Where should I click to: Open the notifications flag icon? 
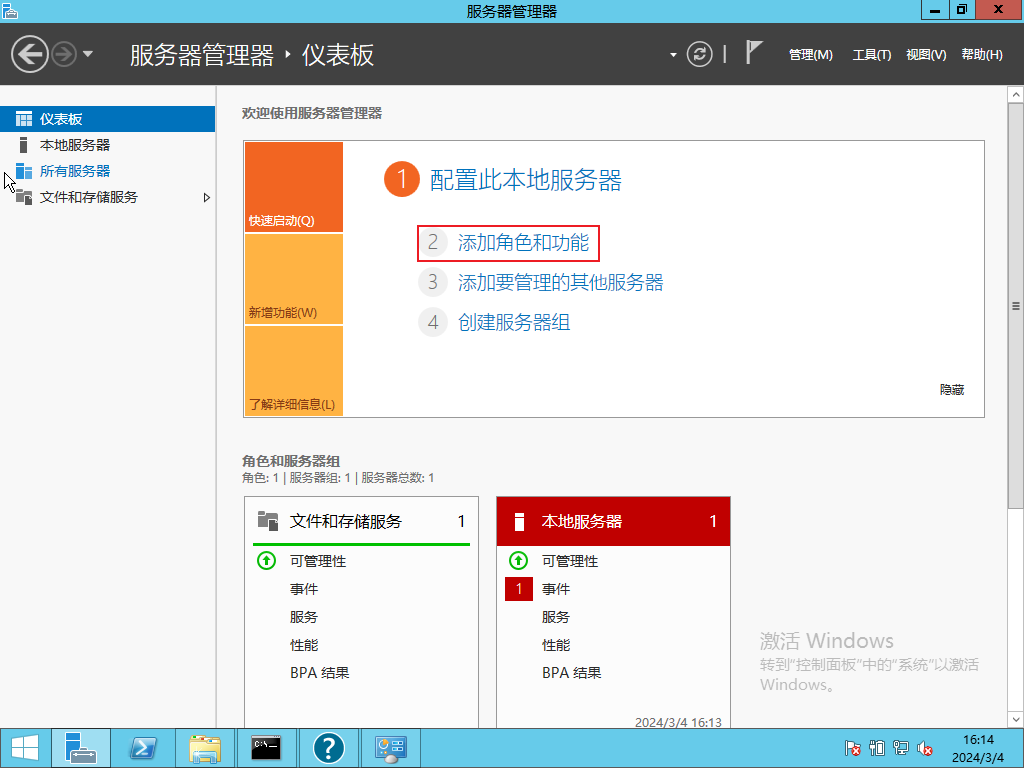tap(754, 53)
